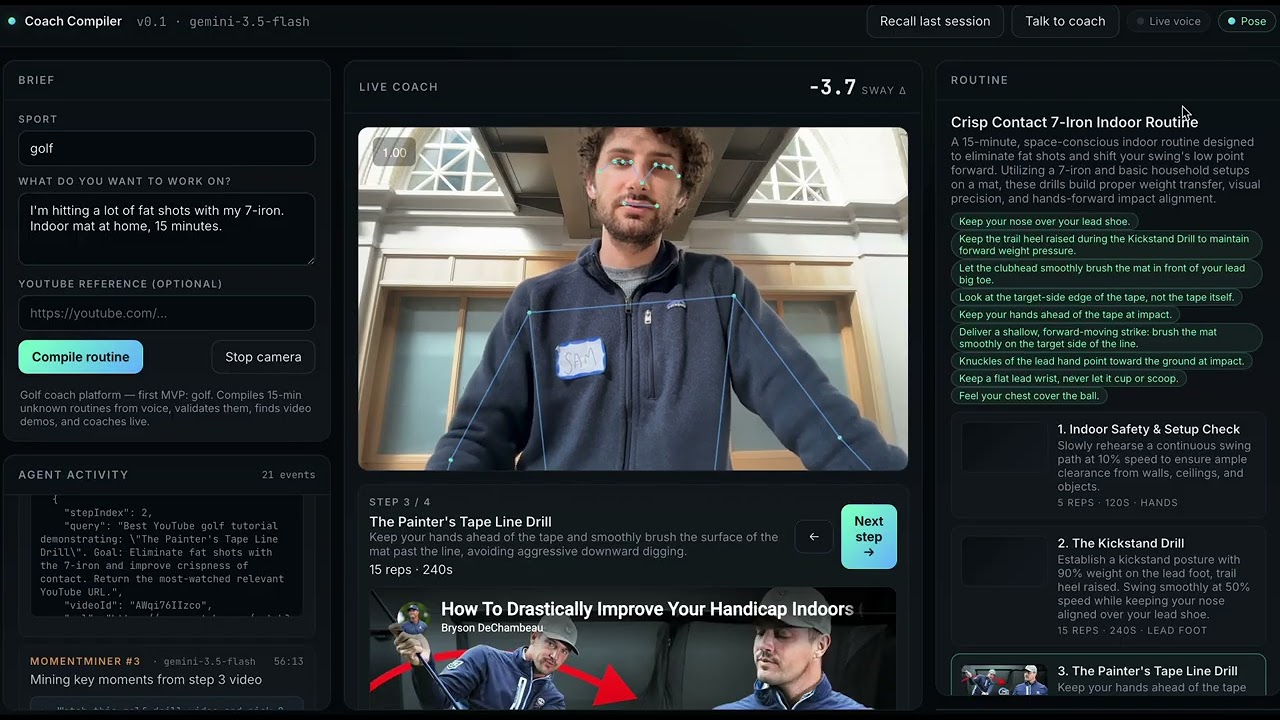The height and width of the screenshot is (720, 1280).
Task: Click the Stop camera button
Action: (263, 357)
